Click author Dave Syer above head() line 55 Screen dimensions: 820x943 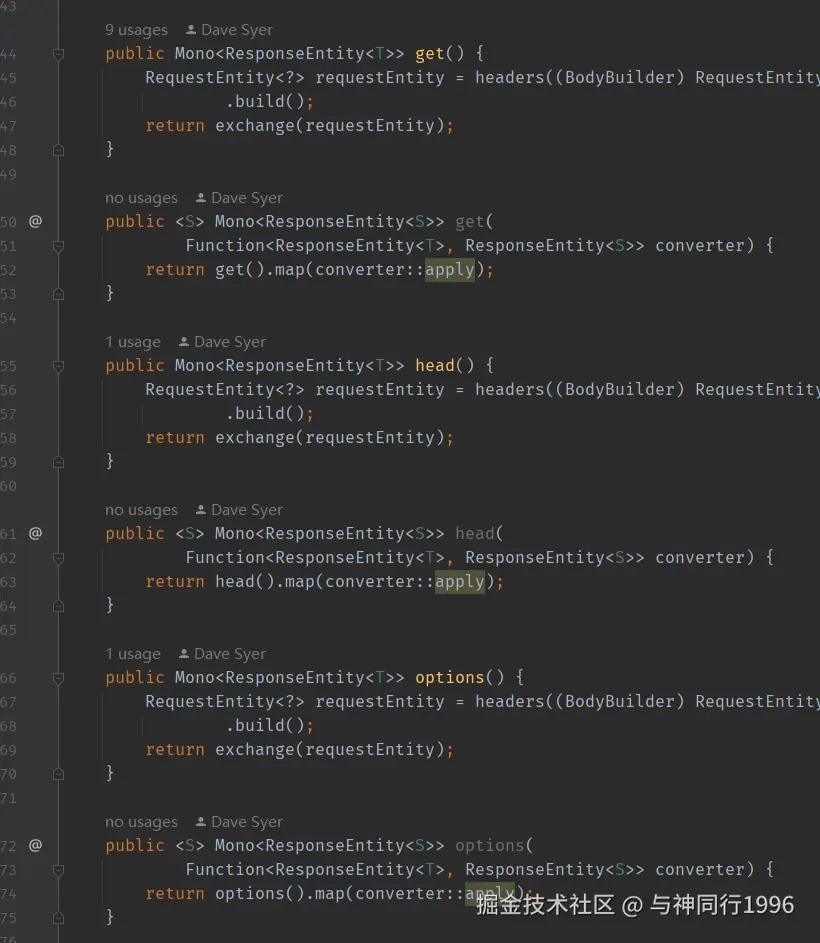point(223,342)
